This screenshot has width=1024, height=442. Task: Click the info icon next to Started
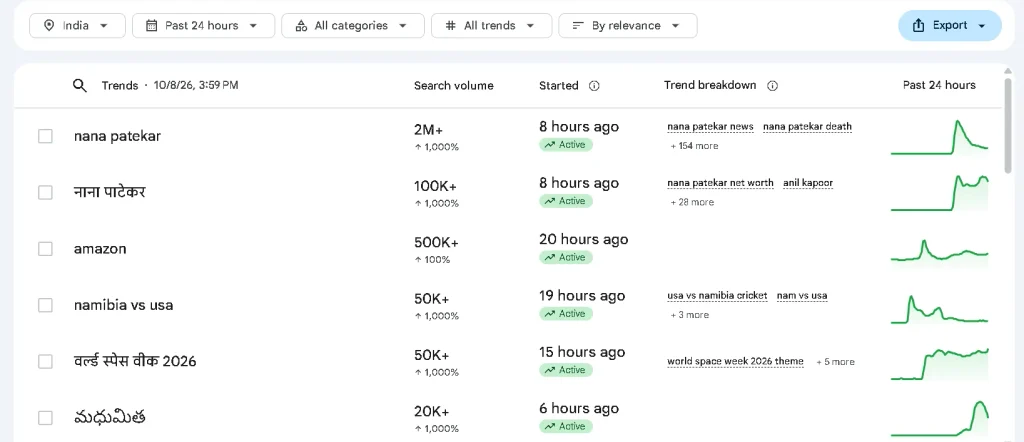pyautogui.click(x=594, y=86)
